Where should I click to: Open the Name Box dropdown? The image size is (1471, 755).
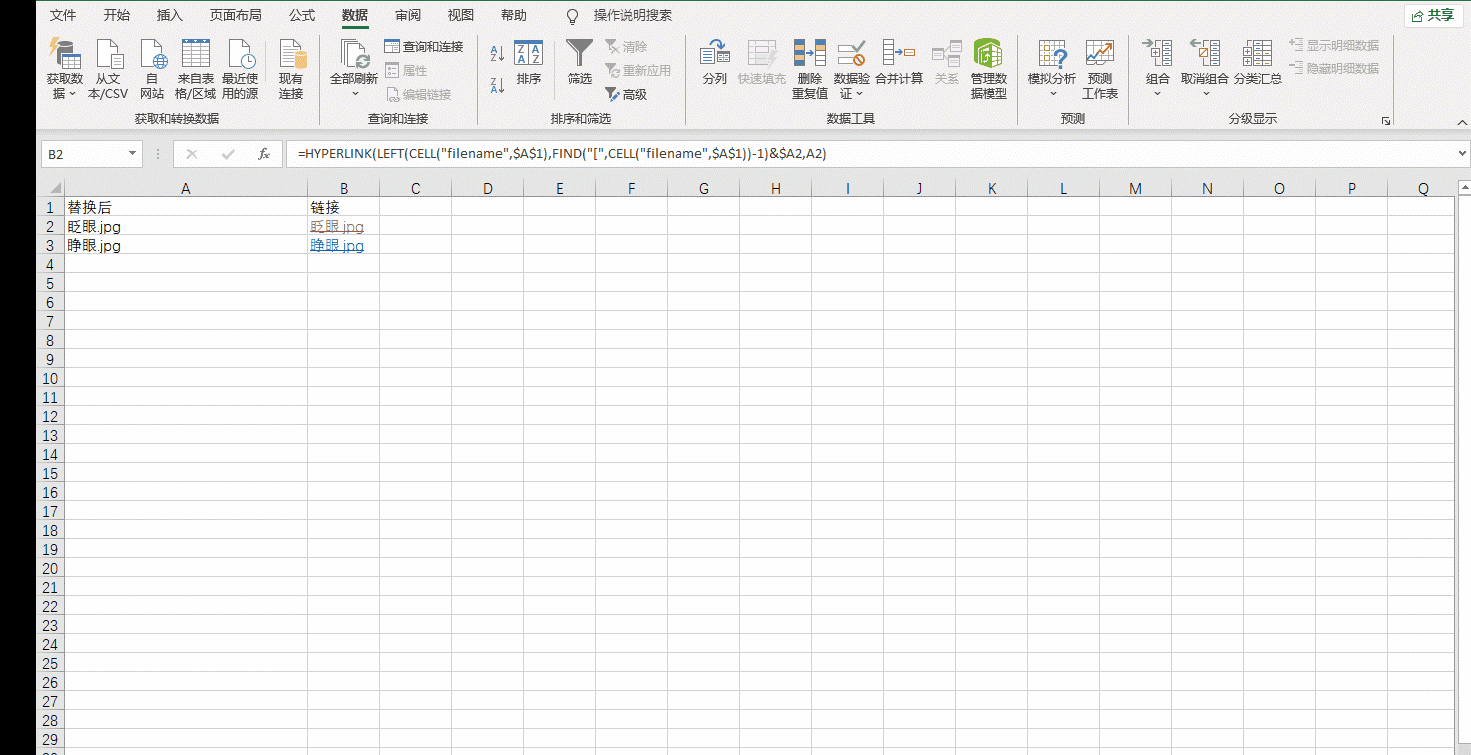point(132,154)
